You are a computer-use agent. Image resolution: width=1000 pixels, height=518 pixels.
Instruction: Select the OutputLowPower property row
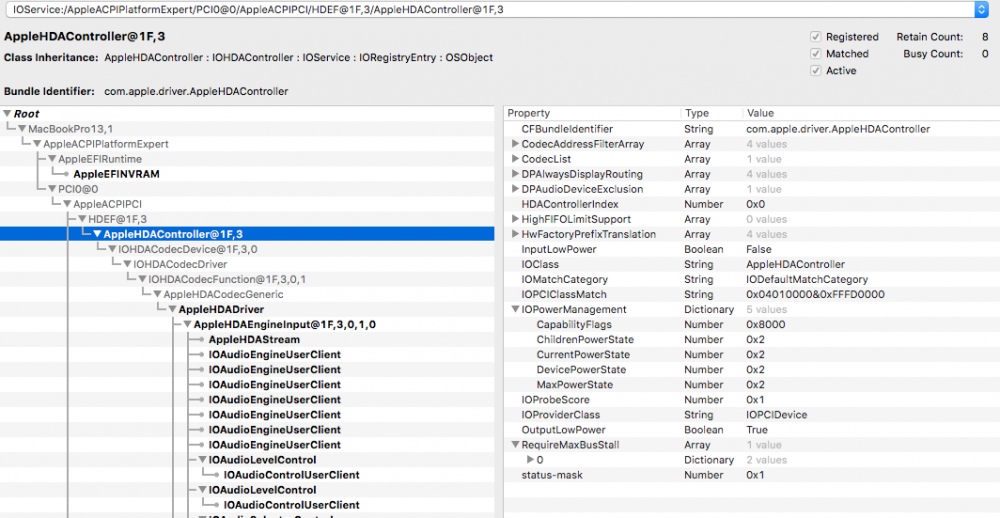coord(751,430)
